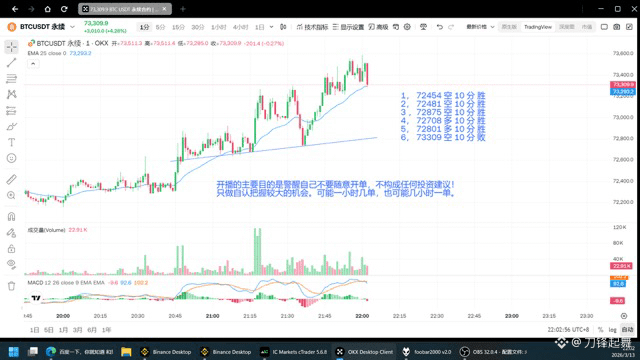Select the 4小时 timeframe
640x360 pixels.
coord(240,27)
